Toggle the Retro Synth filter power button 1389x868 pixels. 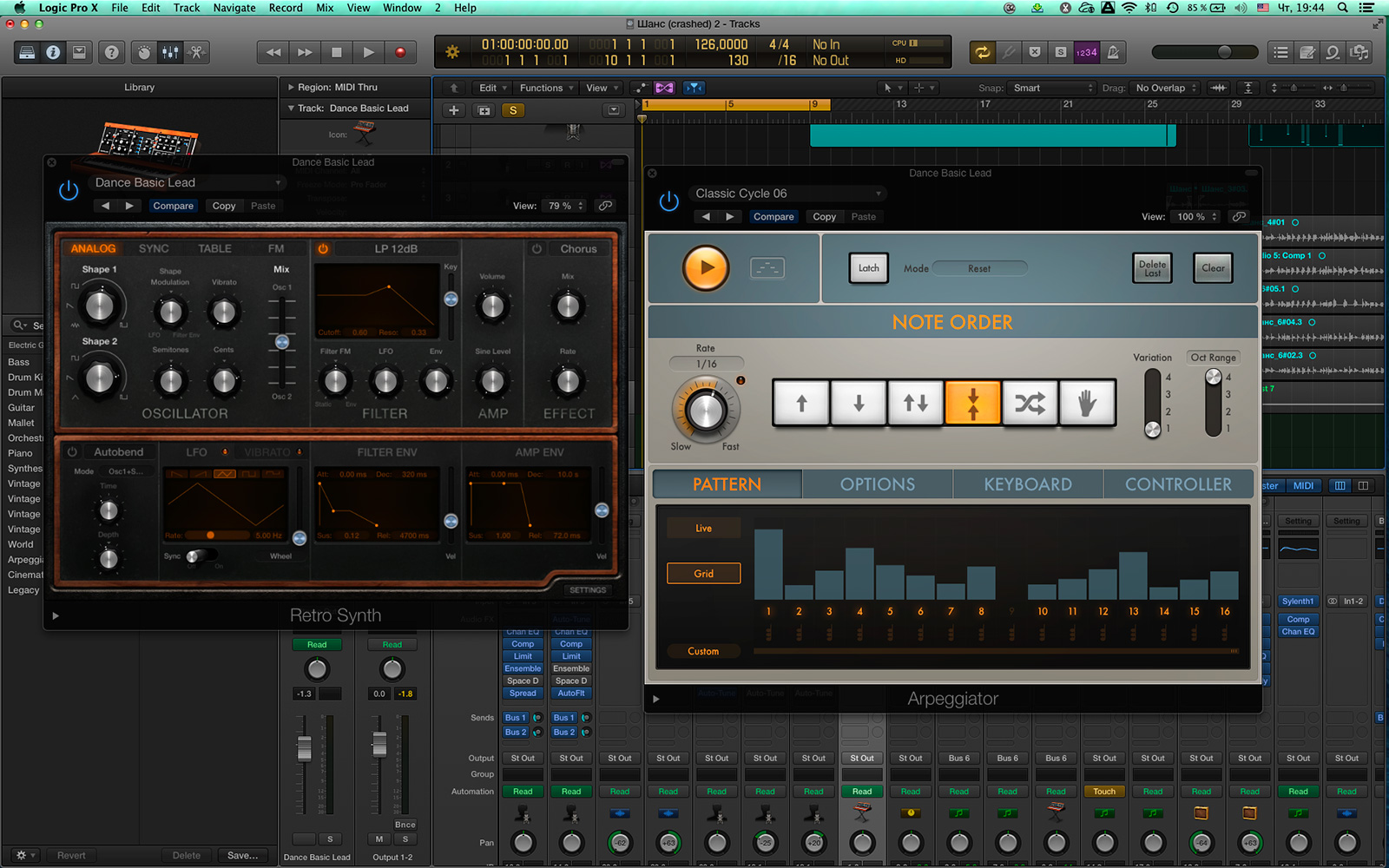tap(323, 249)
